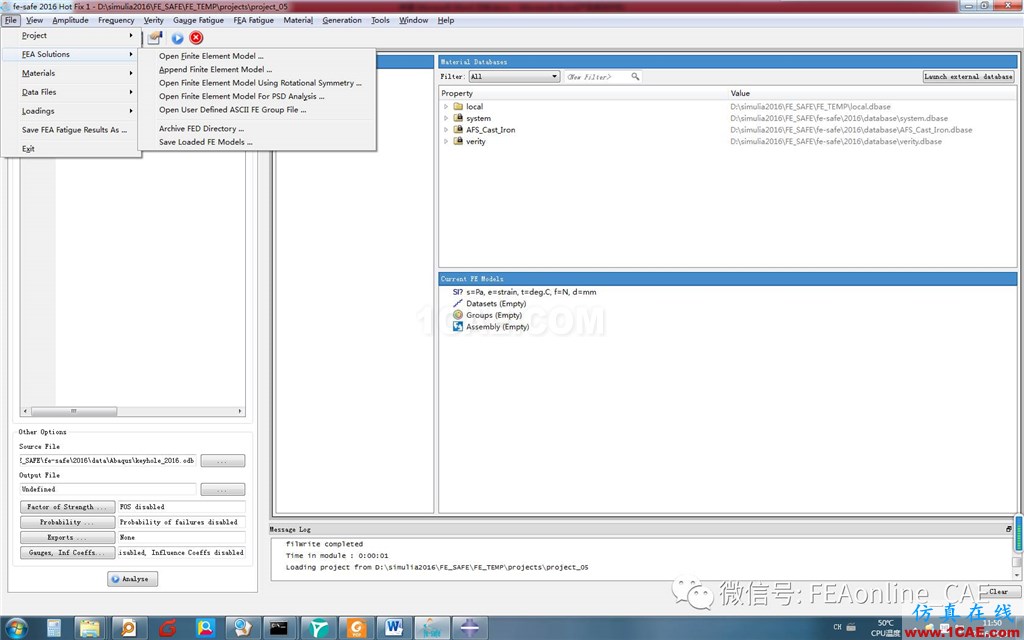
Task: Open the Verity menu
Action: [x=153, y=20]
